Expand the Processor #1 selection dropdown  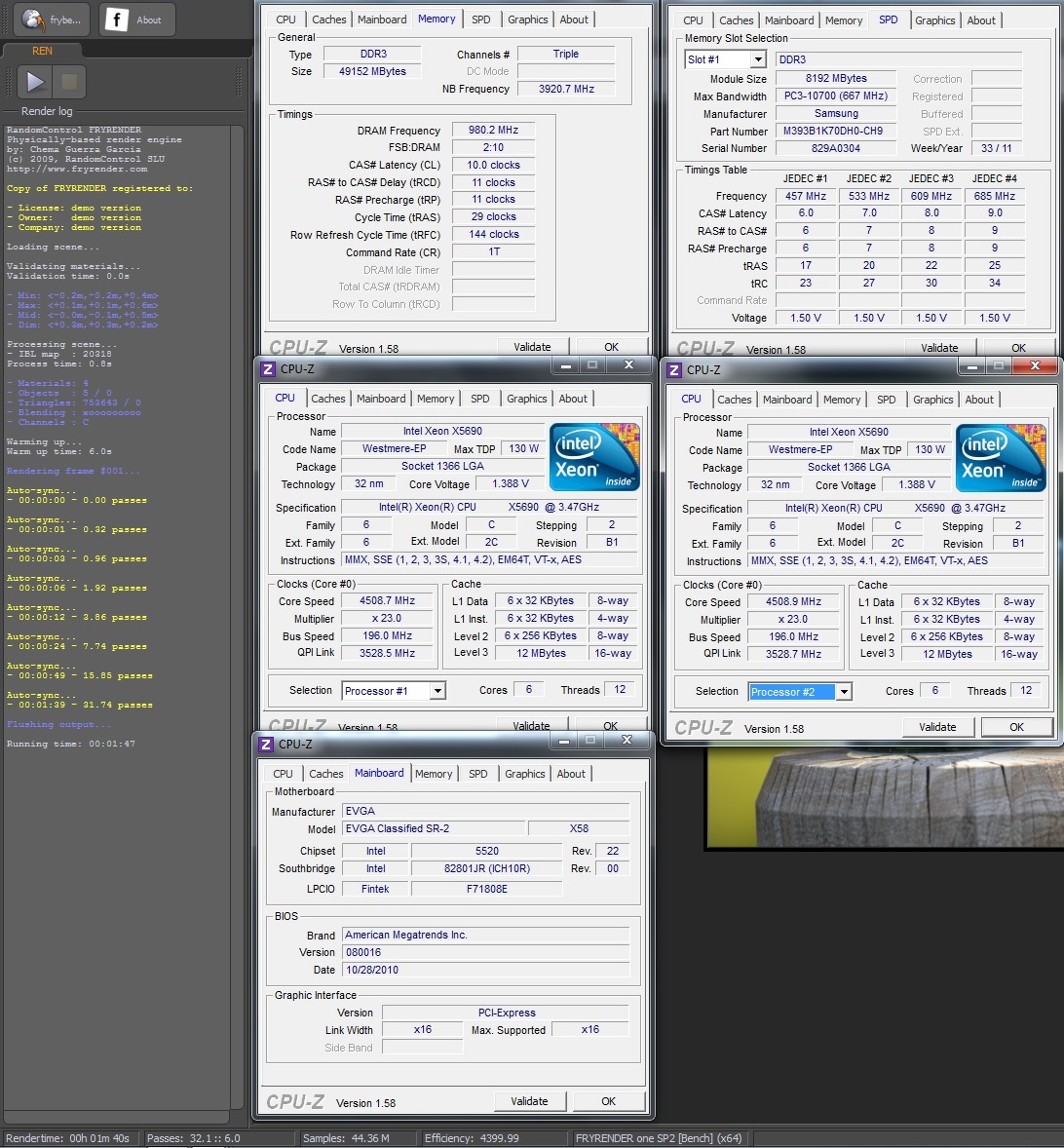(394, 690)
